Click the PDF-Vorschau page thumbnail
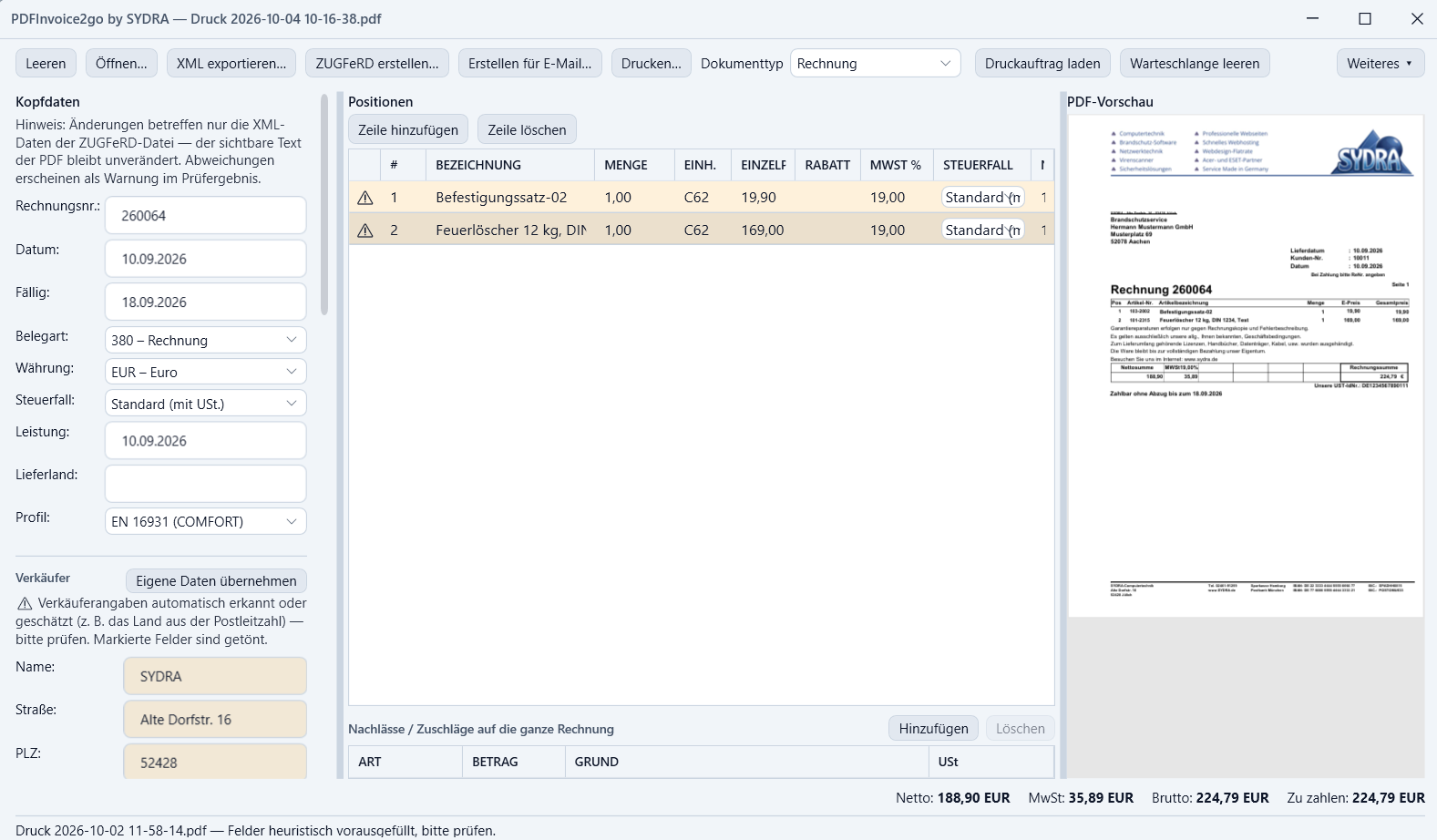Image resolution: width=1437 pixels, height=840 pixels. (x=1246, y=366)
